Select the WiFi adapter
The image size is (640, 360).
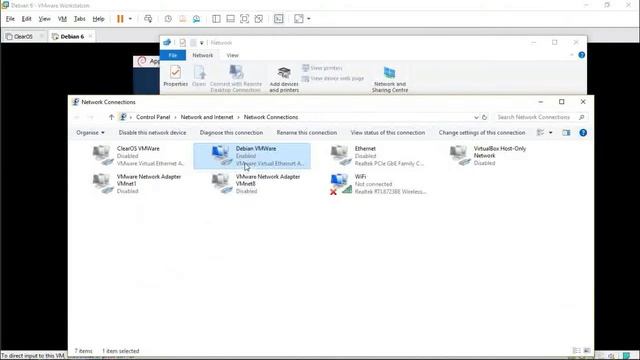379,184
